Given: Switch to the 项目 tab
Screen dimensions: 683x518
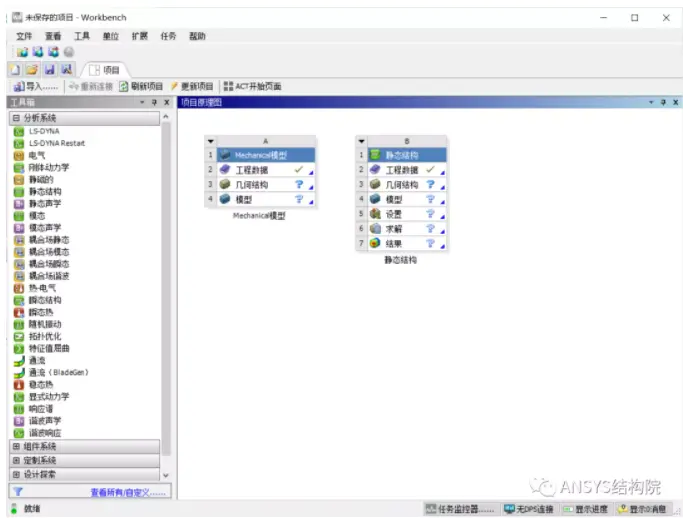Looking at the screenshot, I should pyautogui.click(x=105, y=70).
